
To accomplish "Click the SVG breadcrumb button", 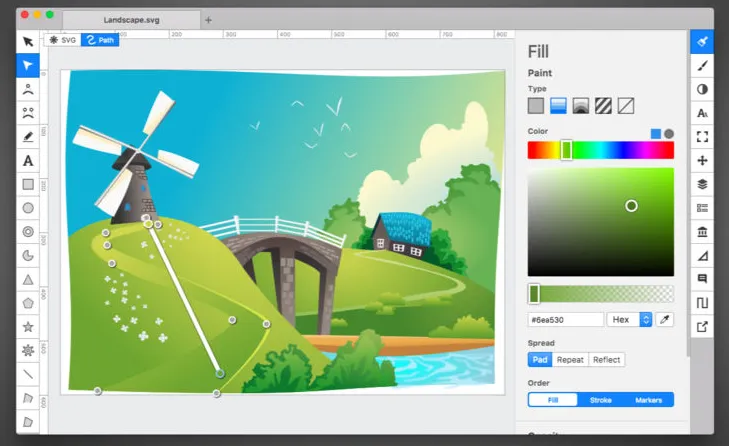I will point(63,40).
